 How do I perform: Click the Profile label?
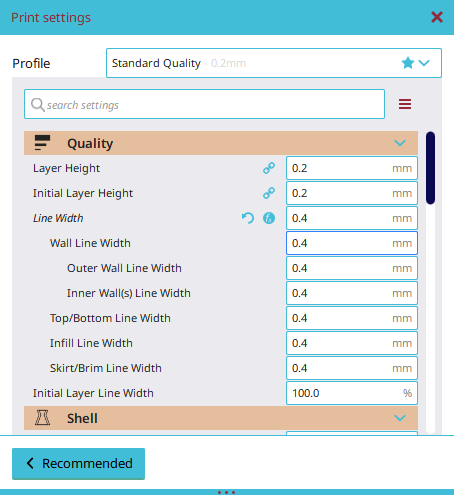tap(31, 63)
